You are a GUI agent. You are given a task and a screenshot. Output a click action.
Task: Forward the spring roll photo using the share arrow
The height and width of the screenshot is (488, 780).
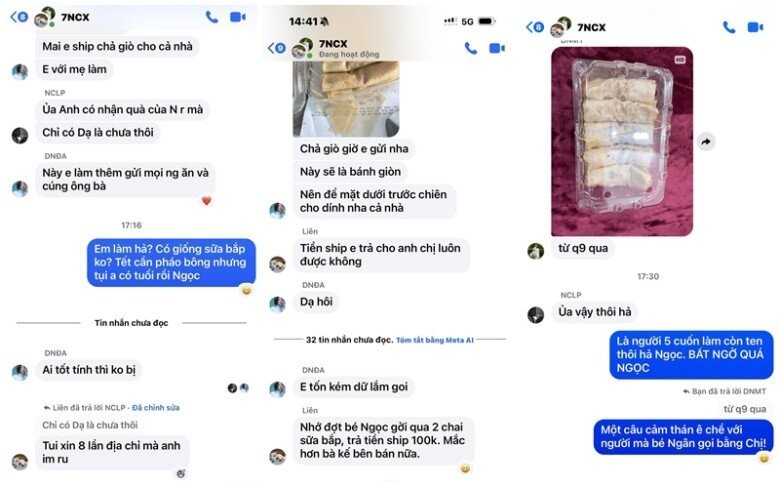point(706,142)
